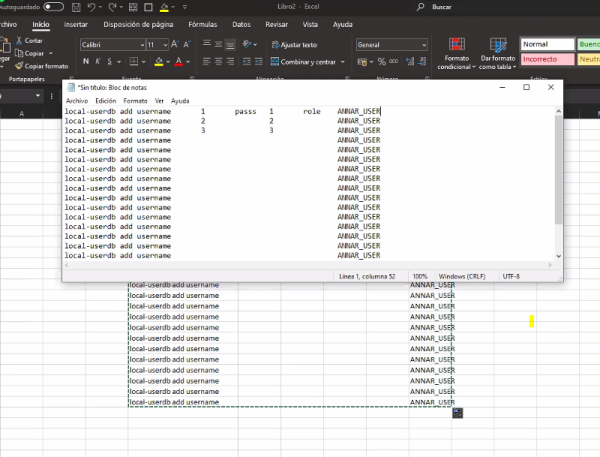Decrease indent icon
Image resolution: width=600 pixels, height=457 pixels.
point(247,61)
